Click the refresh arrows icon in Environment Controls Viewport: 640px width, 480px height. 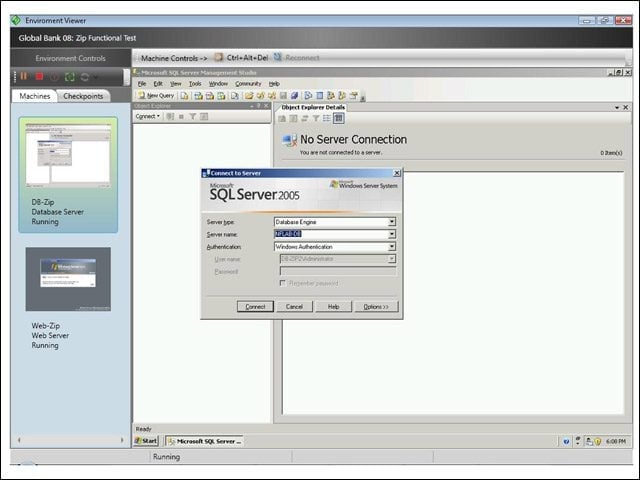click(x=85, y=77)
